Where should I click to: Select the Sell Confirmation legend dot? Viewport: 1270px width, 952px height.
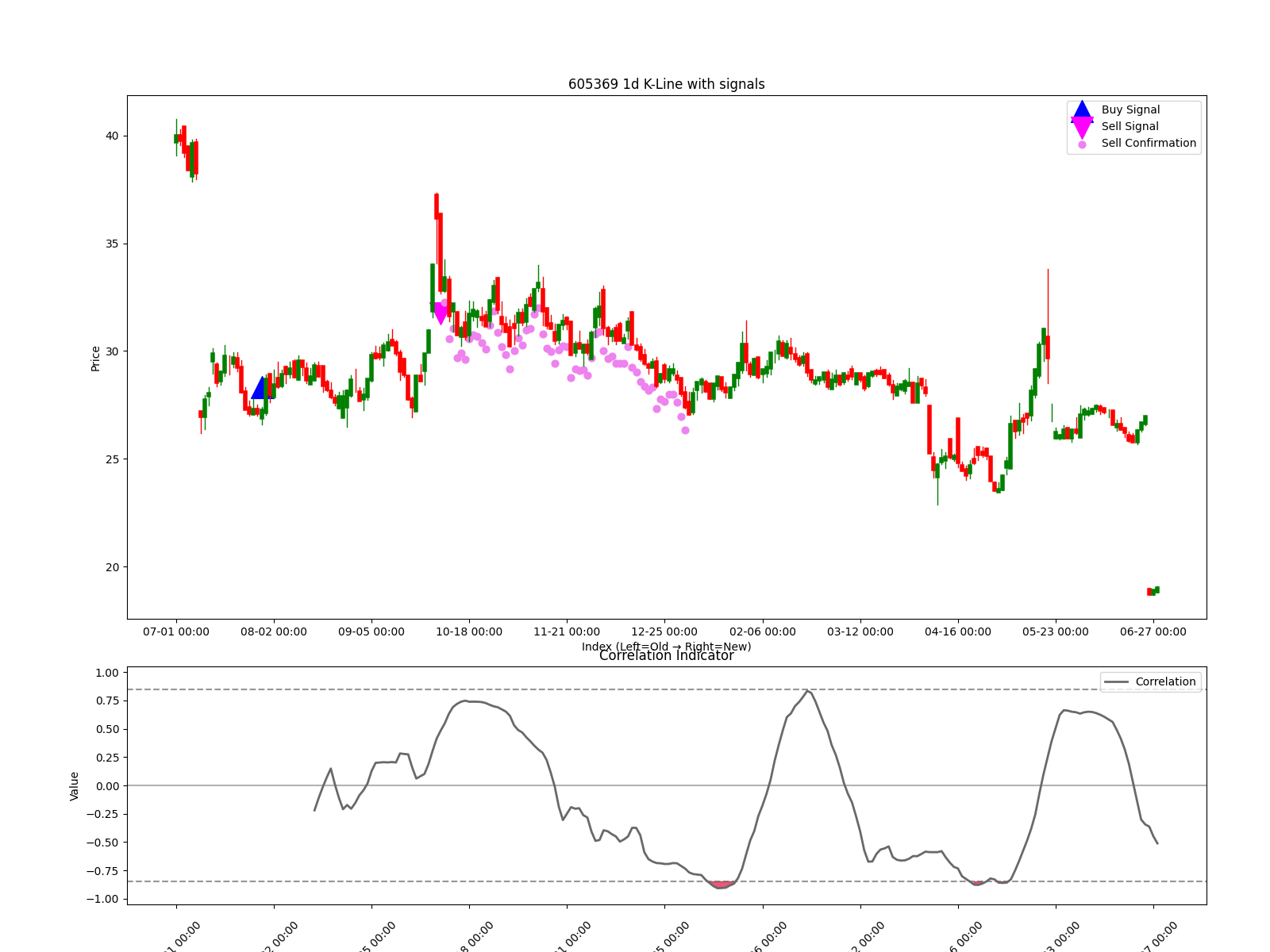(x=1082, y=144)
